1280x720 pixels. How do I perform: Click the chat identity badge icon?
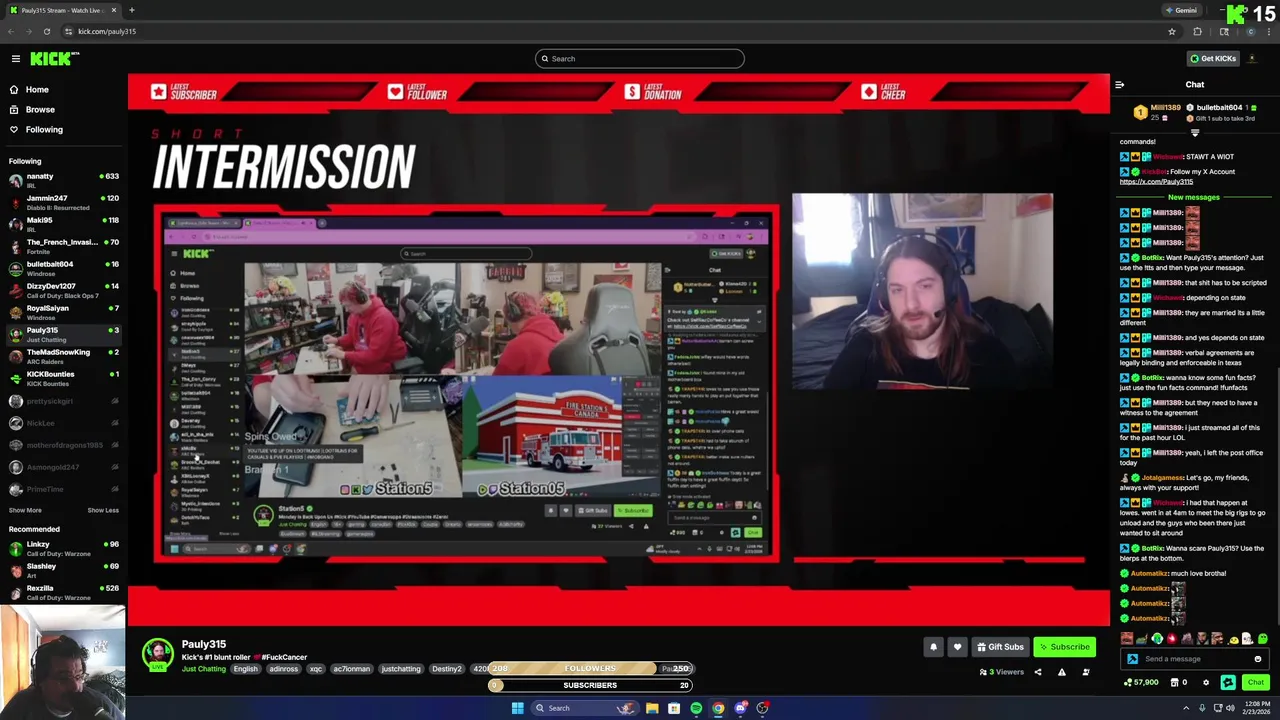click(1132, 659)
